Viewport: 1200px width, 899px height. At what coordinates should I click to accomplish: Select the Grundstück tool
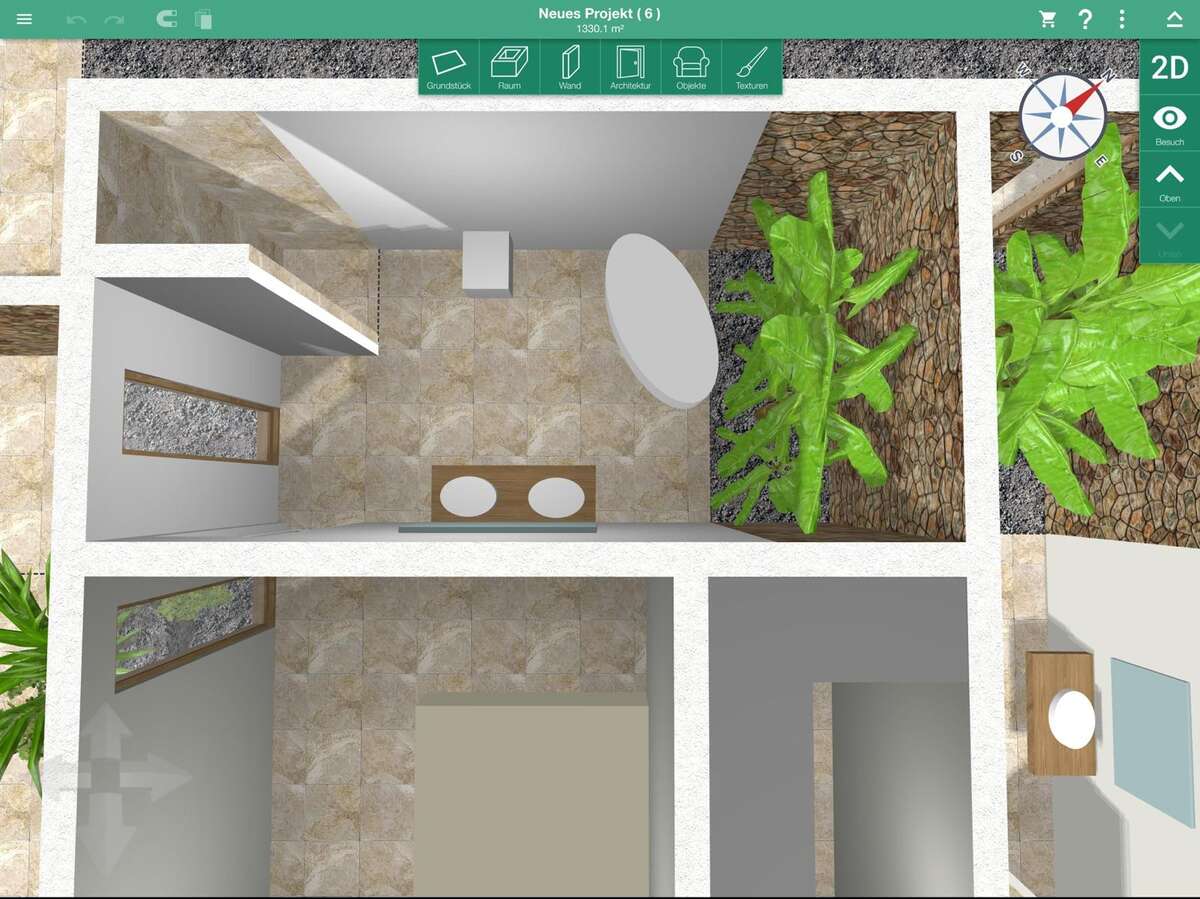(449, 68)
